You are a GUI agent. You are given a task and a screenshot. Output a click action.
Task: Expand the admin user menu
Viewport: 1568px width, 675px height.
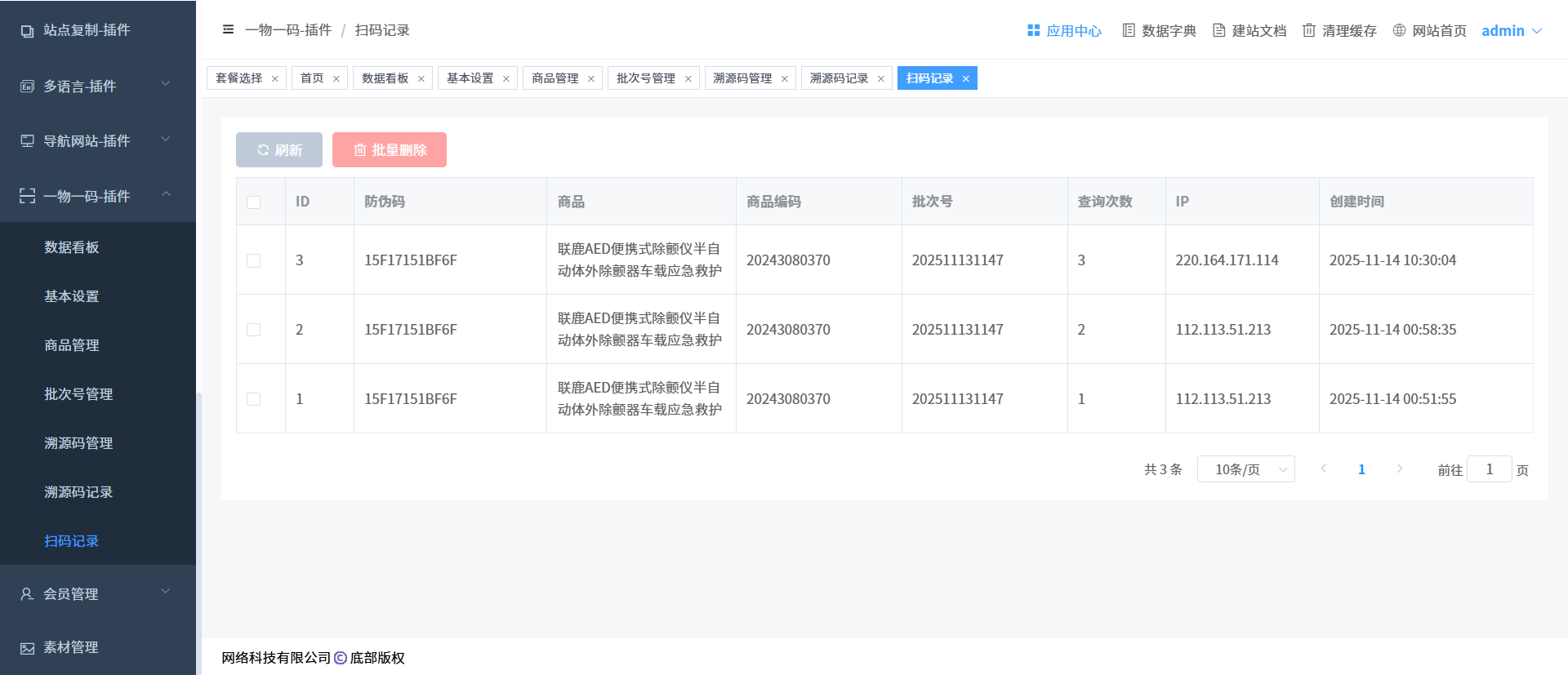click(x=1512, y=31)
